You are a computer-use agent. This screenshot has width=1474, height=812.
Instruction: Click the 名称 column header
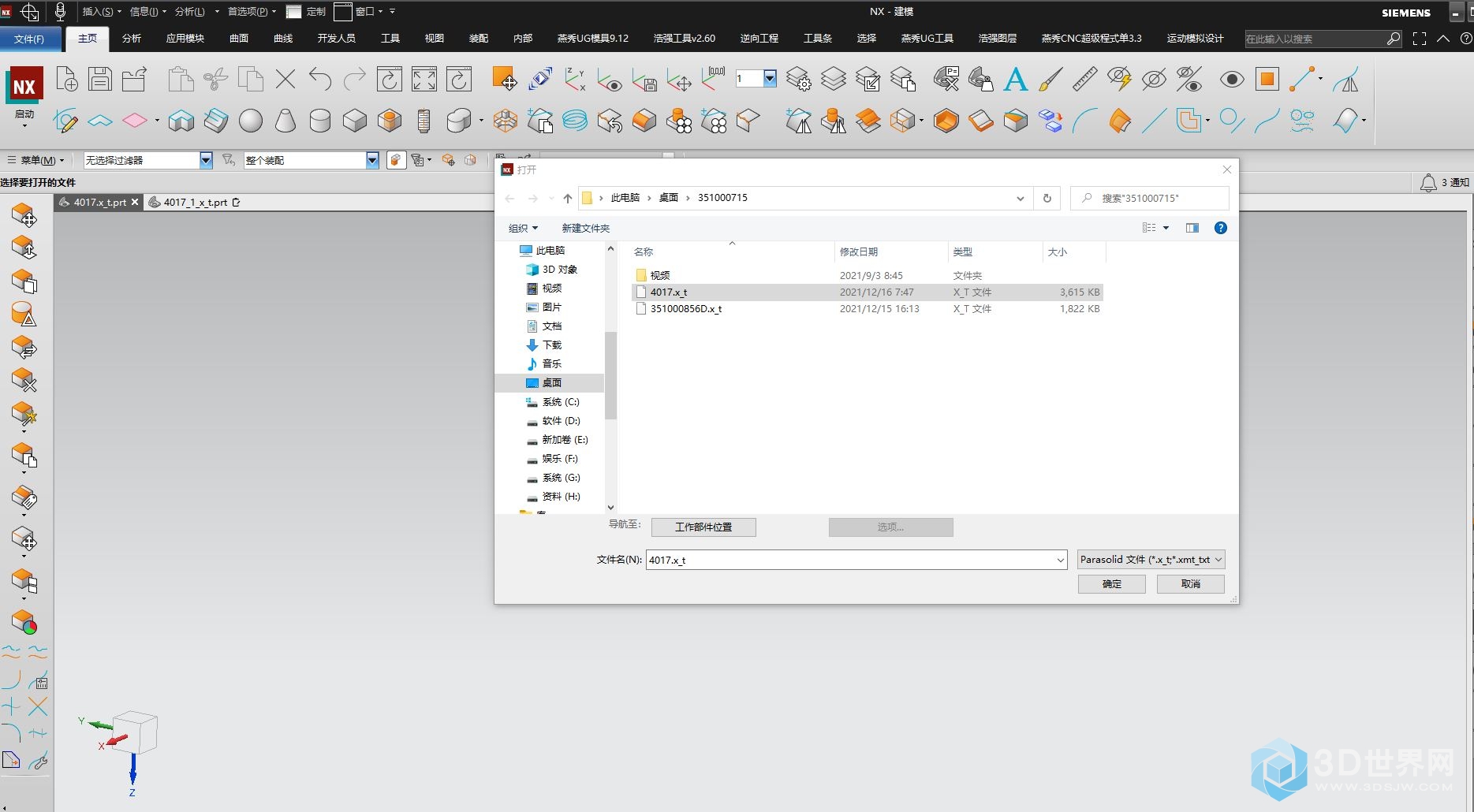[644, 252]
